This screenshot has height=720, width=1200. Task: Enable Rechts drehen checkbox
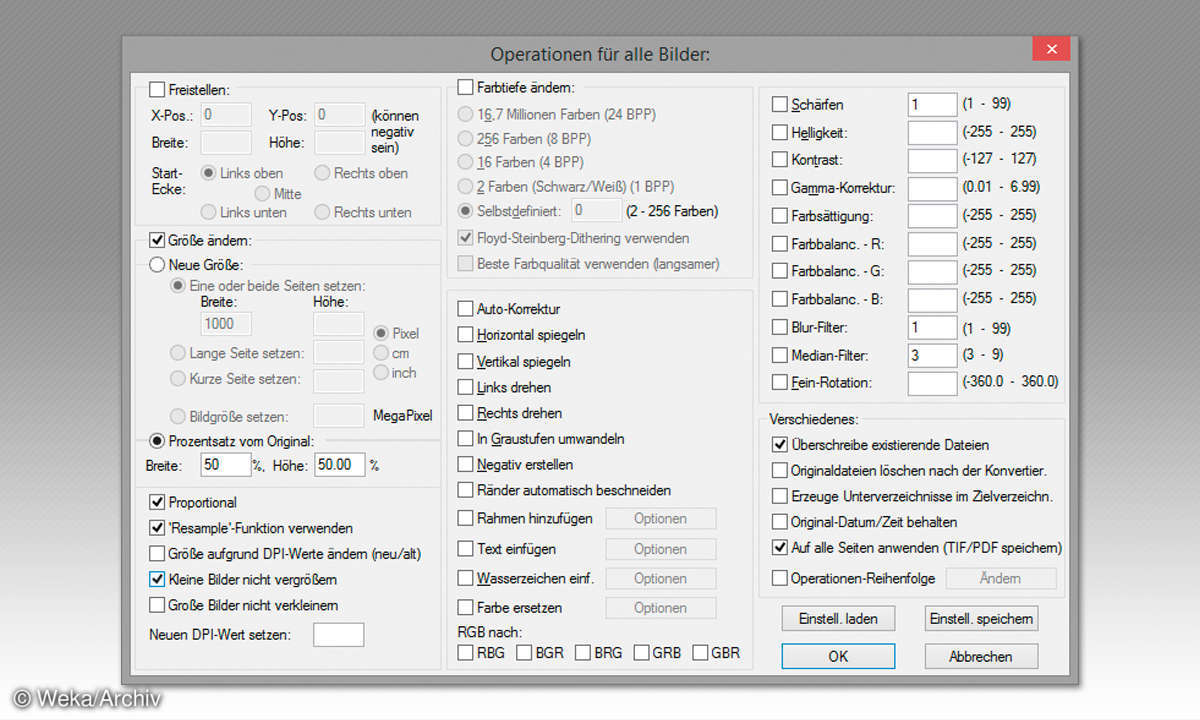coord(465,413)
